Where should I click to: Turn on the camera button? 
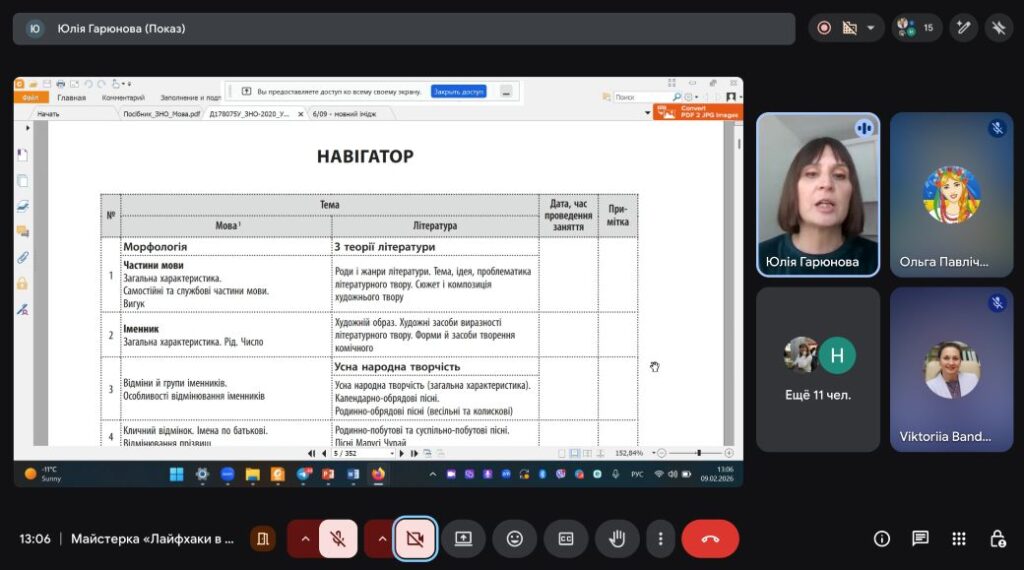point(415,539)
